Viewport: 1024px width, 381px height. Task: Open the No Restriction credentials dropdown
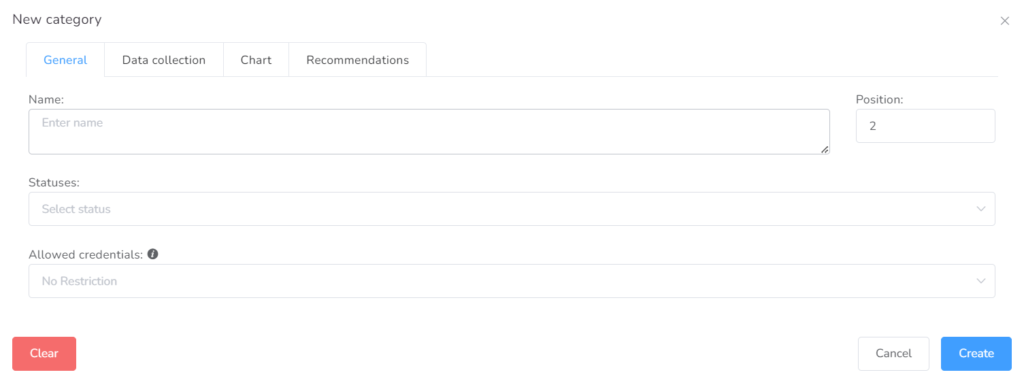tap(512, 281)
